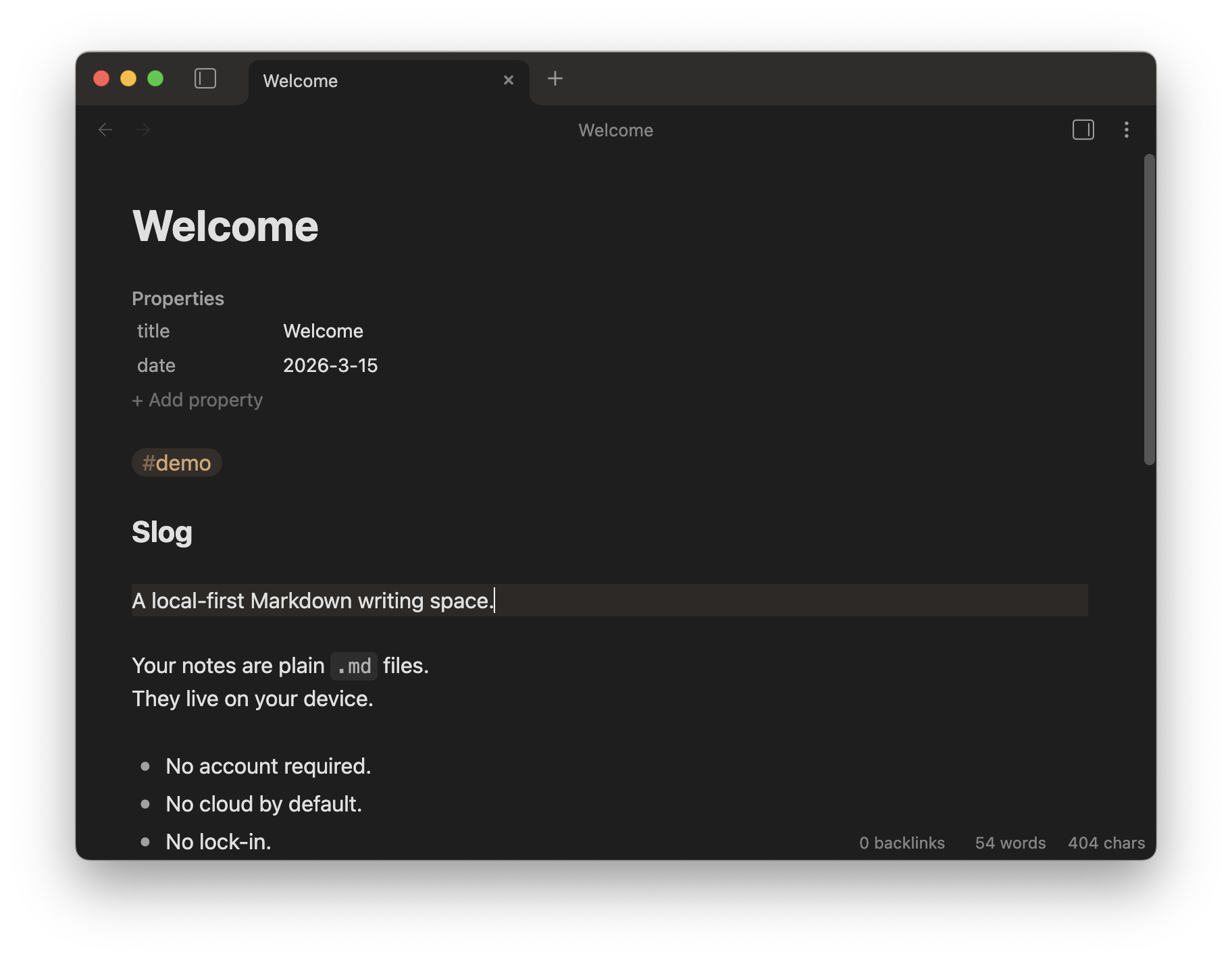The image size is (1232, 960).
Task: Edit the title property value Welcome
Action: pos(323,331)
